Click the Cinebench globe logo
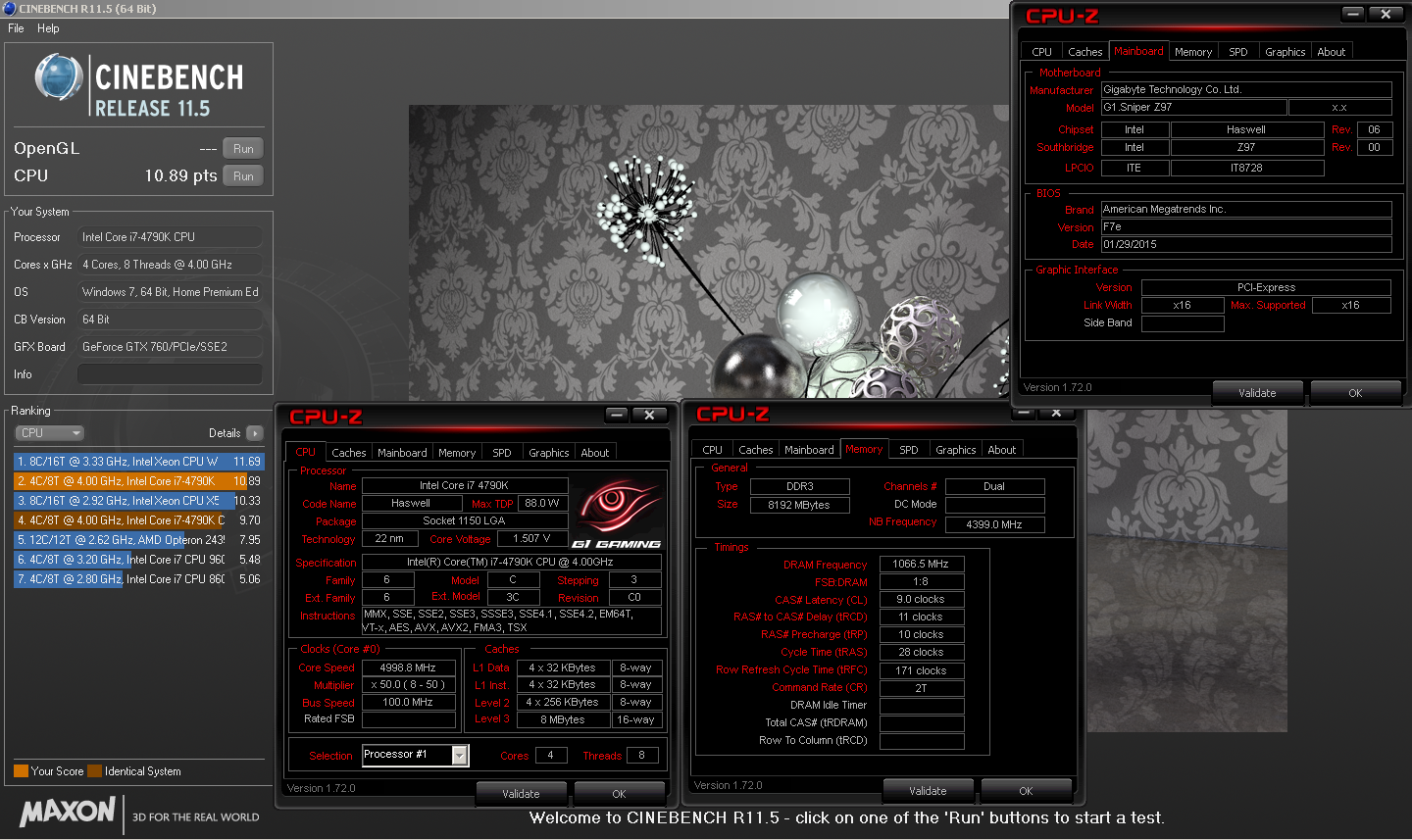 point(59,77)
